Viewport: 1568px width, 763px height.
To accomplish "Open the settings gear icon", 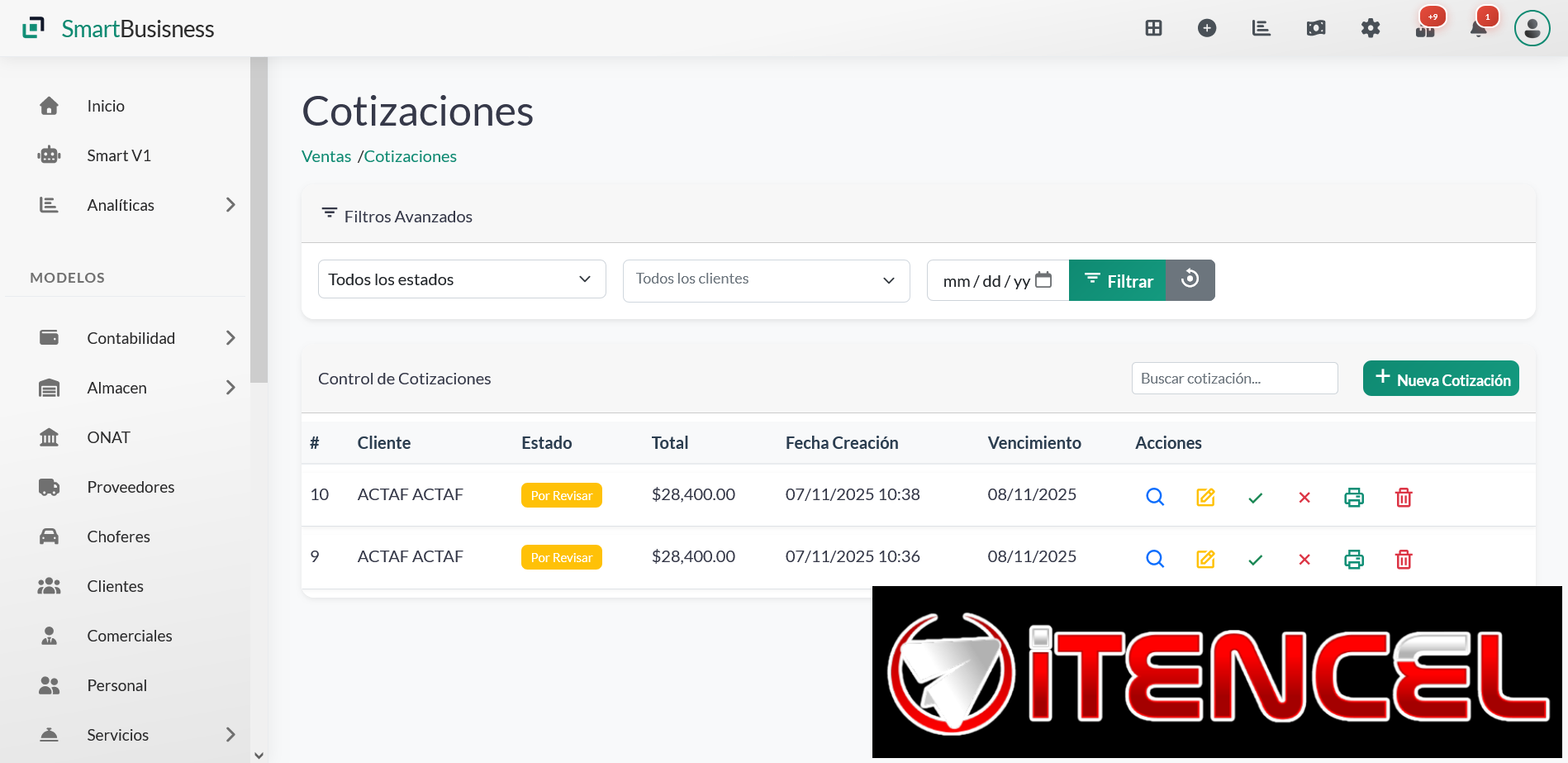I will 1371,27.
